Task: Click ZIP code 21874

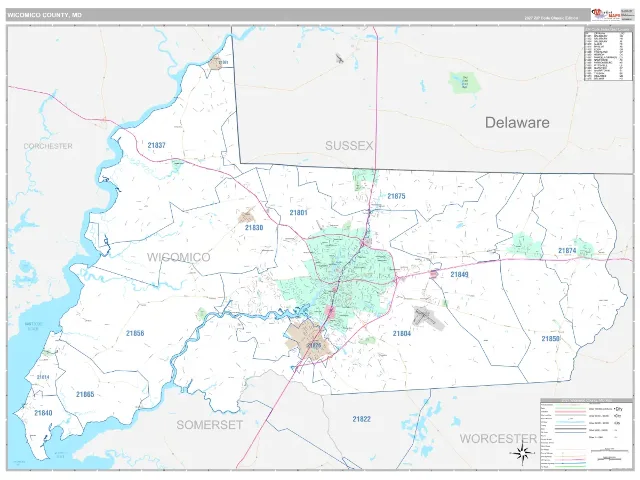Action: coord(567,251)
